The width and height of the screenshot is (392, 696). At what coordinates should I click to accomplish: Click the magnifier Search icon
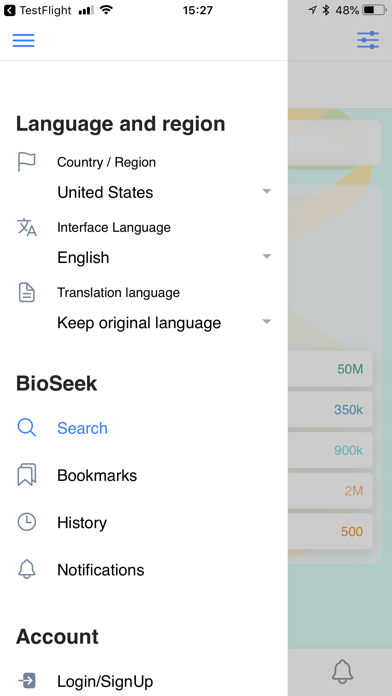(27, 428)
